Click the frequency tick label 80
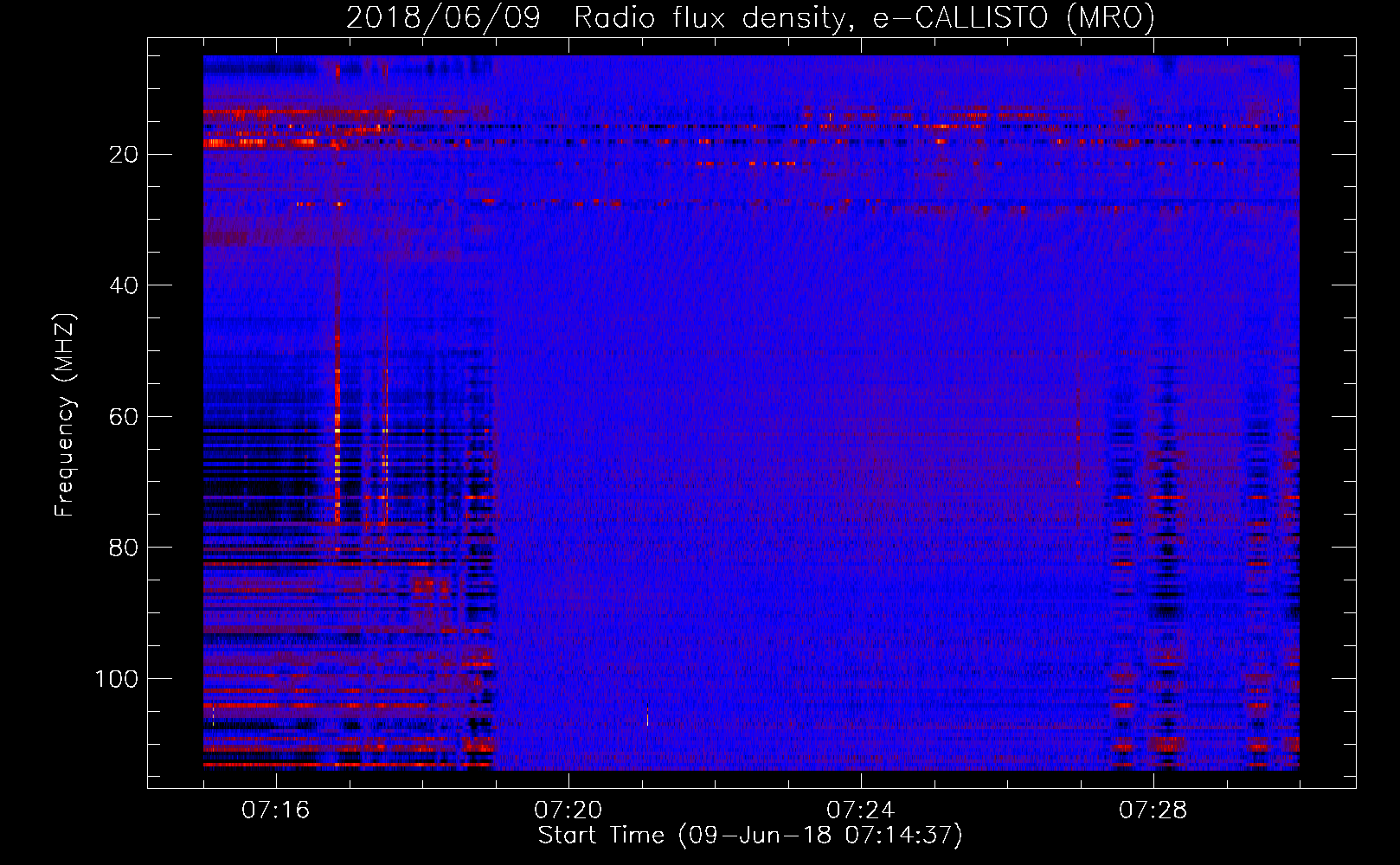The width and height of the screenshot is (1400, 865). 125,548
